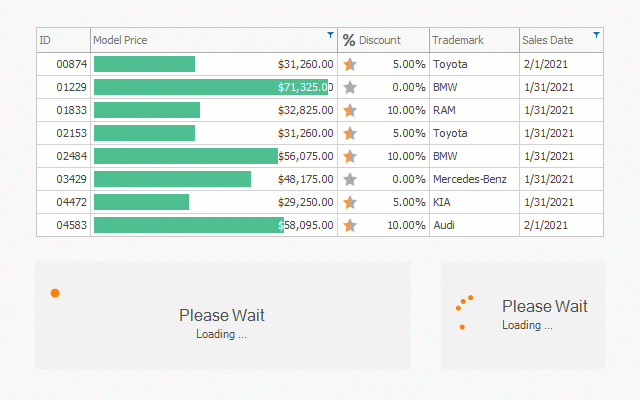Click the star icon in row 00874
The height and width of the screenshot is (400, 640).
pyautogui.click(x=350, y=64)
